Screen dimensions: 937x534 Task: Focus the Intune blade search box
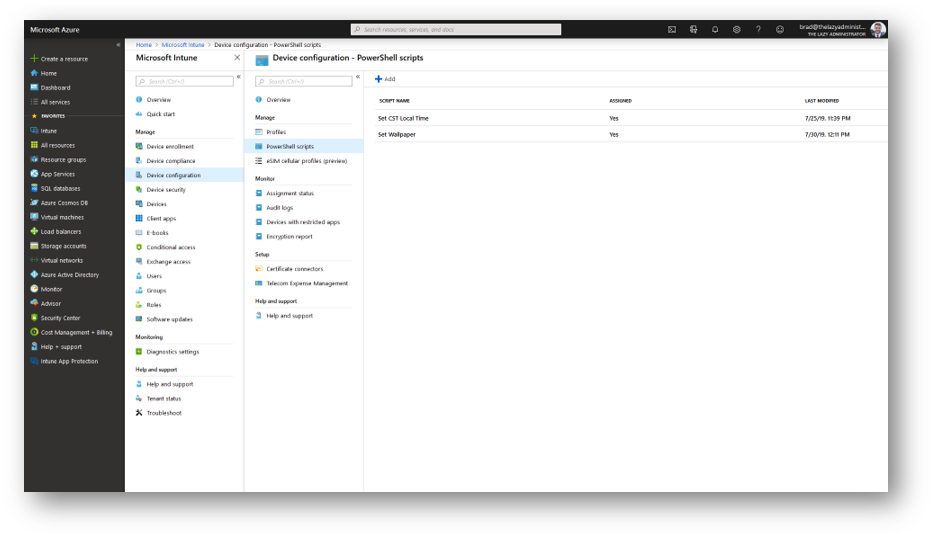point(185,81)
